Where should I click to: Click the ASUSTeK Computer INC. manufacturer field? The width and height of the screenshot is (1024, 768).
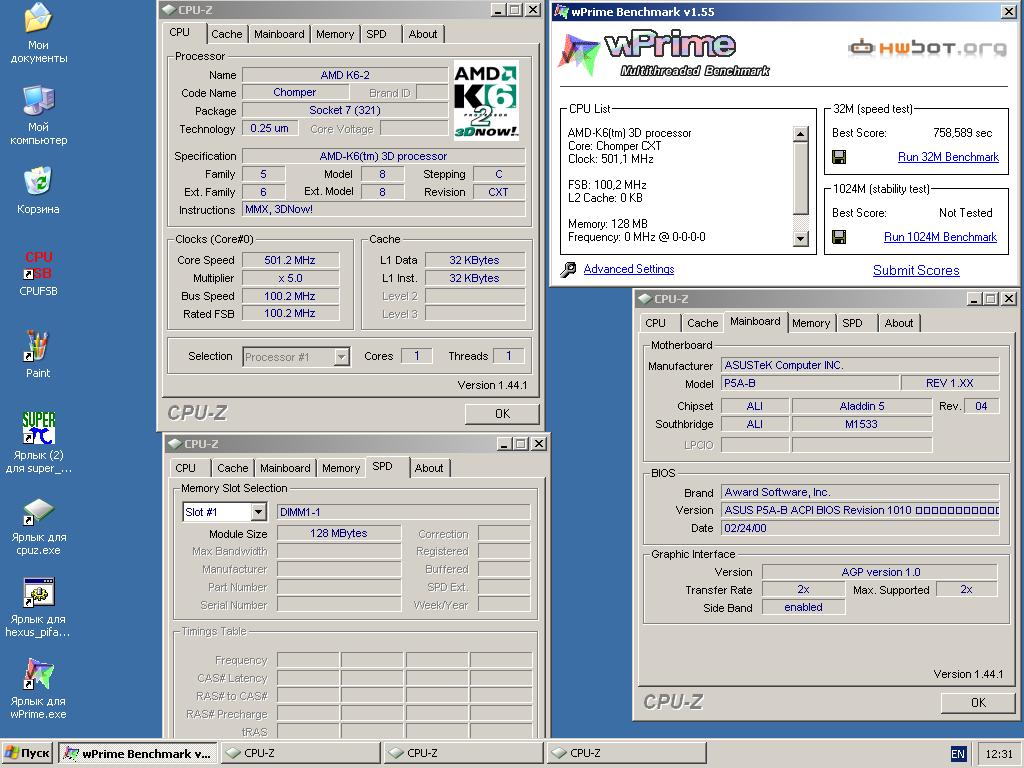coord(860,365)
